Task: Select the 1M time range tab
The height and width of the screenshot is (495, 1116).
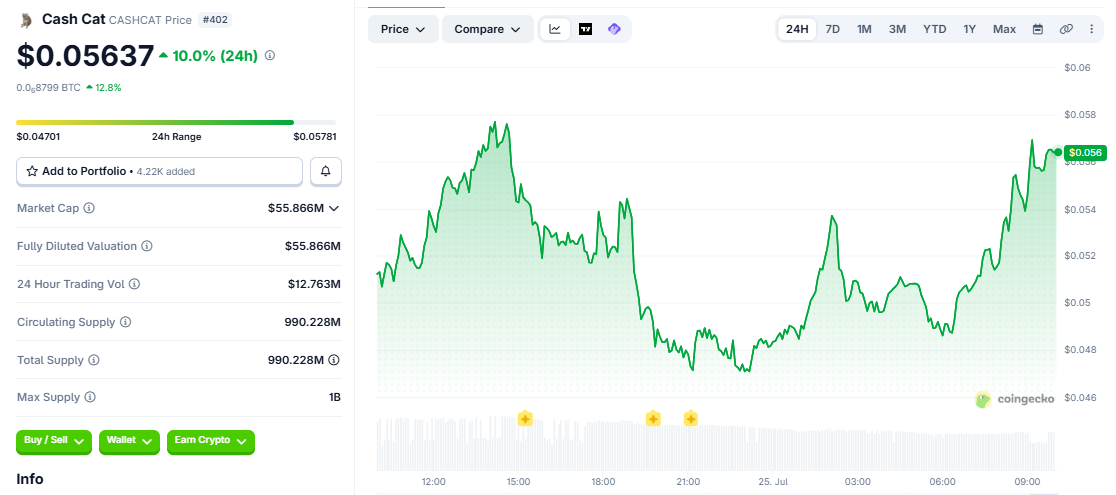Action: [x=864, y=29]
